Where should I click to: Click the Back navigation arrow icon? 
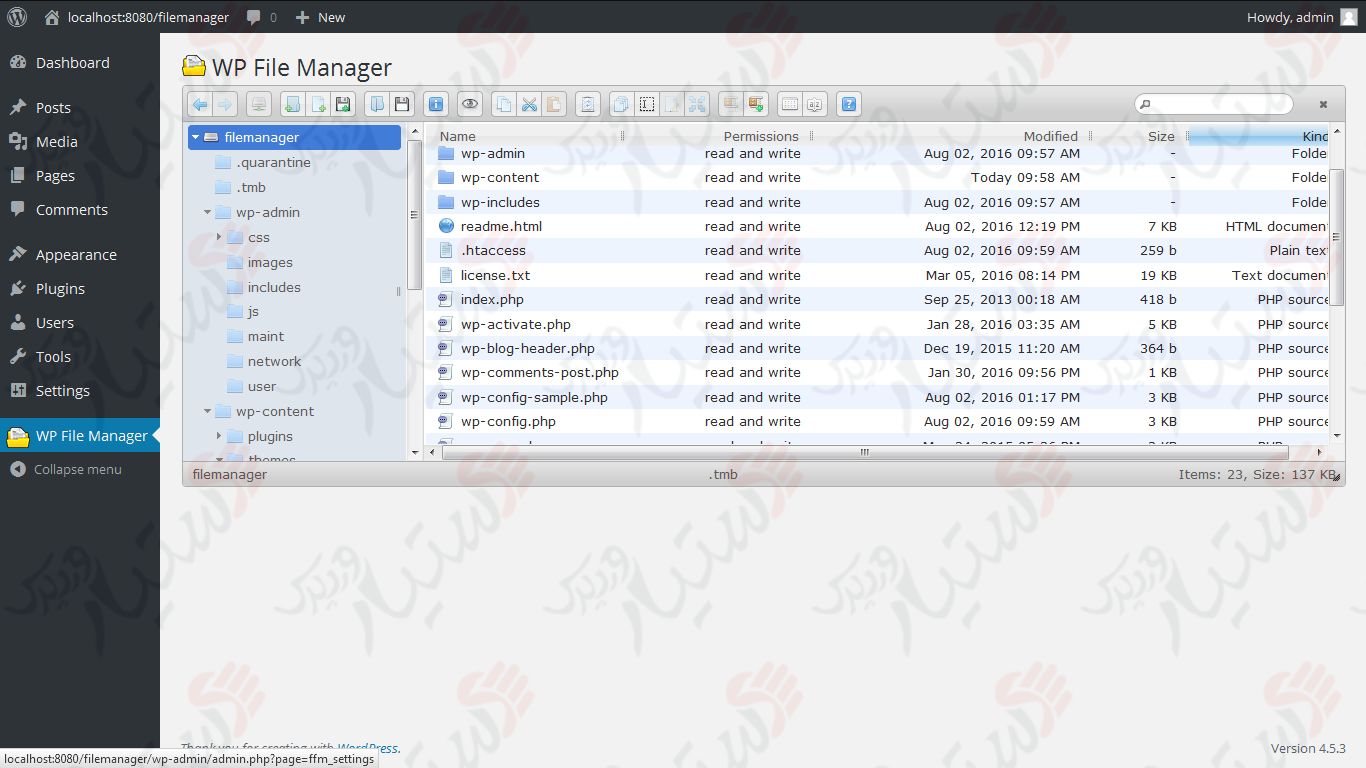(x=199, y=103)
